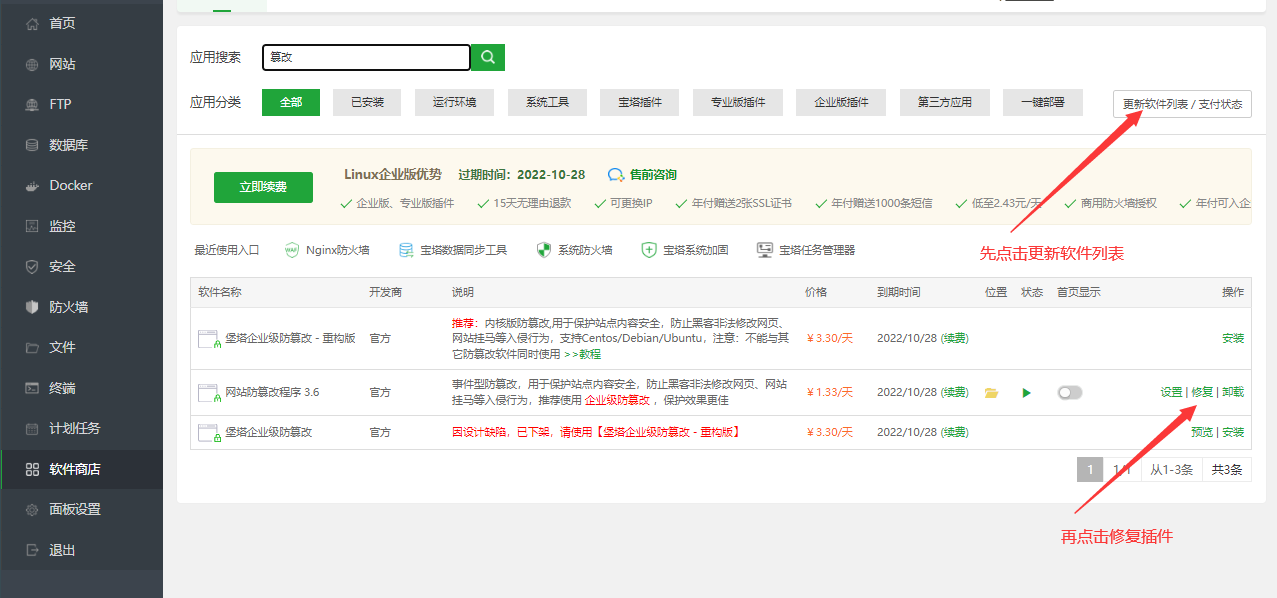Click the shield icon beside 防火墙
The width and height of the screenshot is (1277, 598).
tap(32, 307)
